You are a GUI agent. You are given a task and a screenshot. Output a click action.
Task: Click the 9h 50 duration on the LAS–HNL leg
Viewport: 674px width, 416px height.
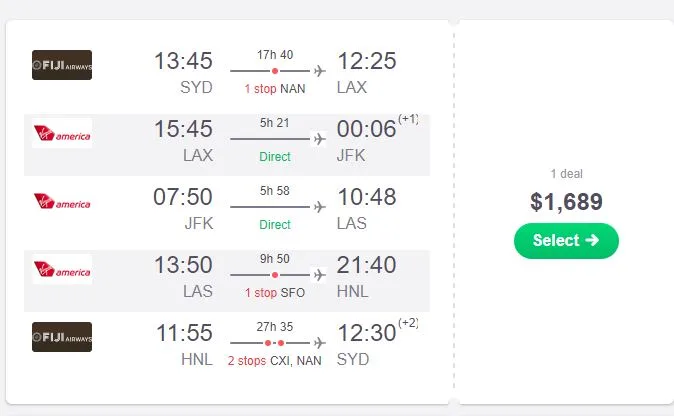pyautogui.click(x=275, y=258)
